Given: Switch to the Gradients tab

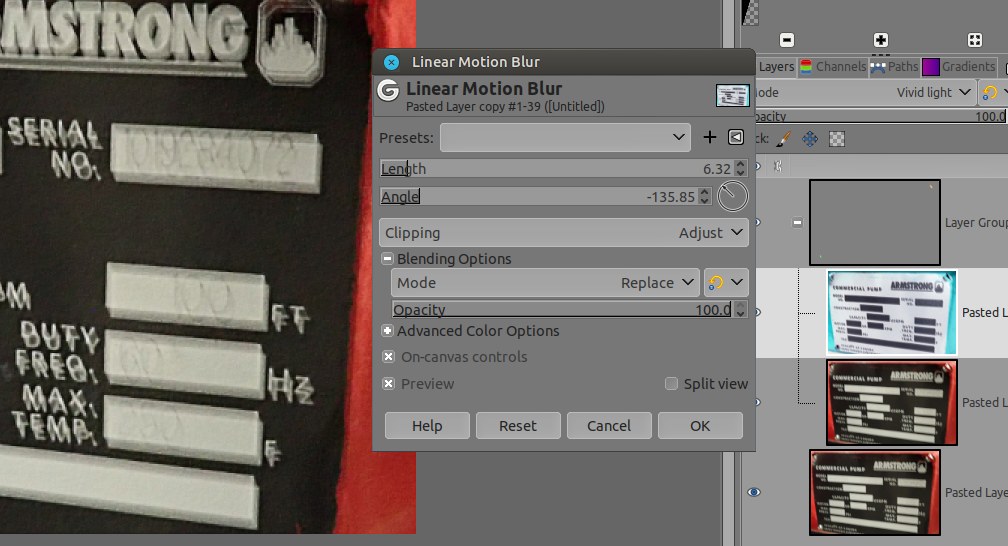Looking at the screenshot, I should (959, 66).
